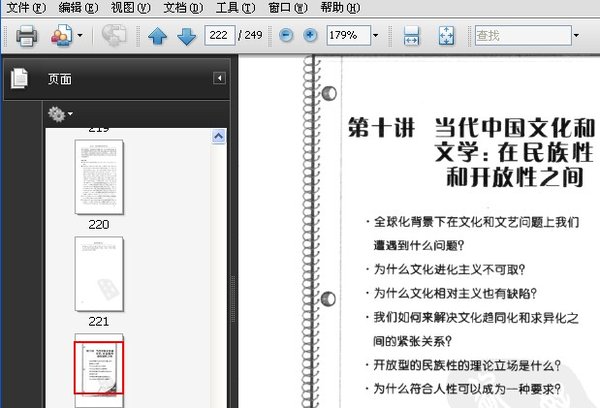This screenshot has height=408, width=600.
Task: Click the zoom out minus button
Action: (x=286, y=35)
